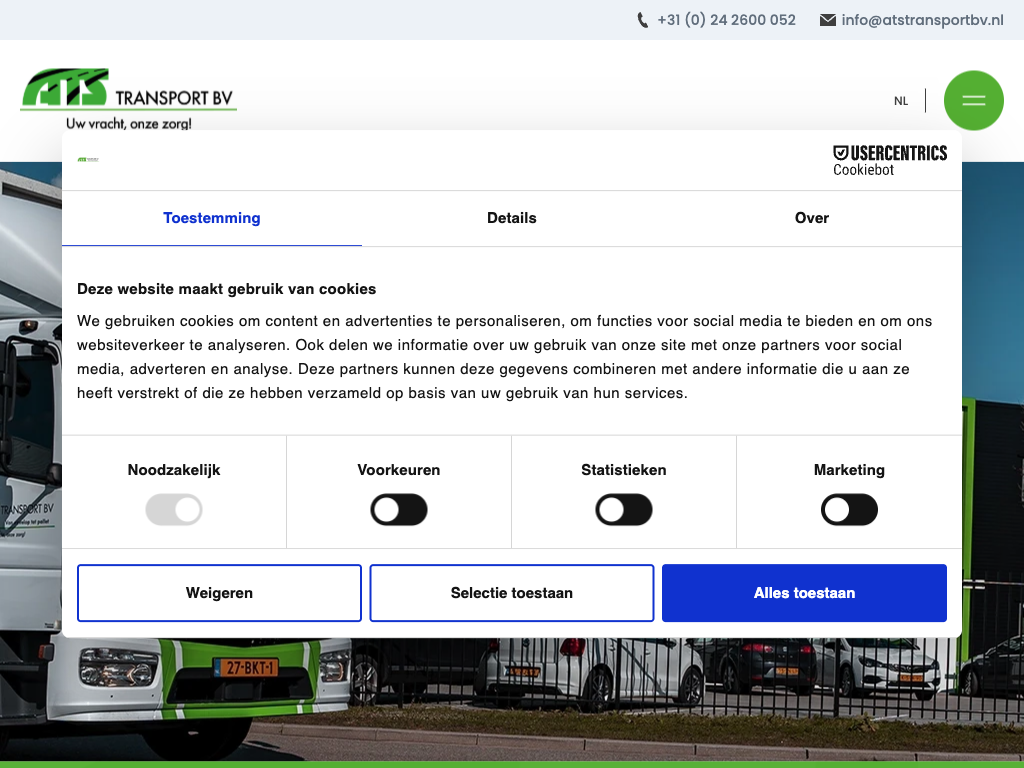Switch to the Details tab
1024x768 pixels.
(512, 218)
